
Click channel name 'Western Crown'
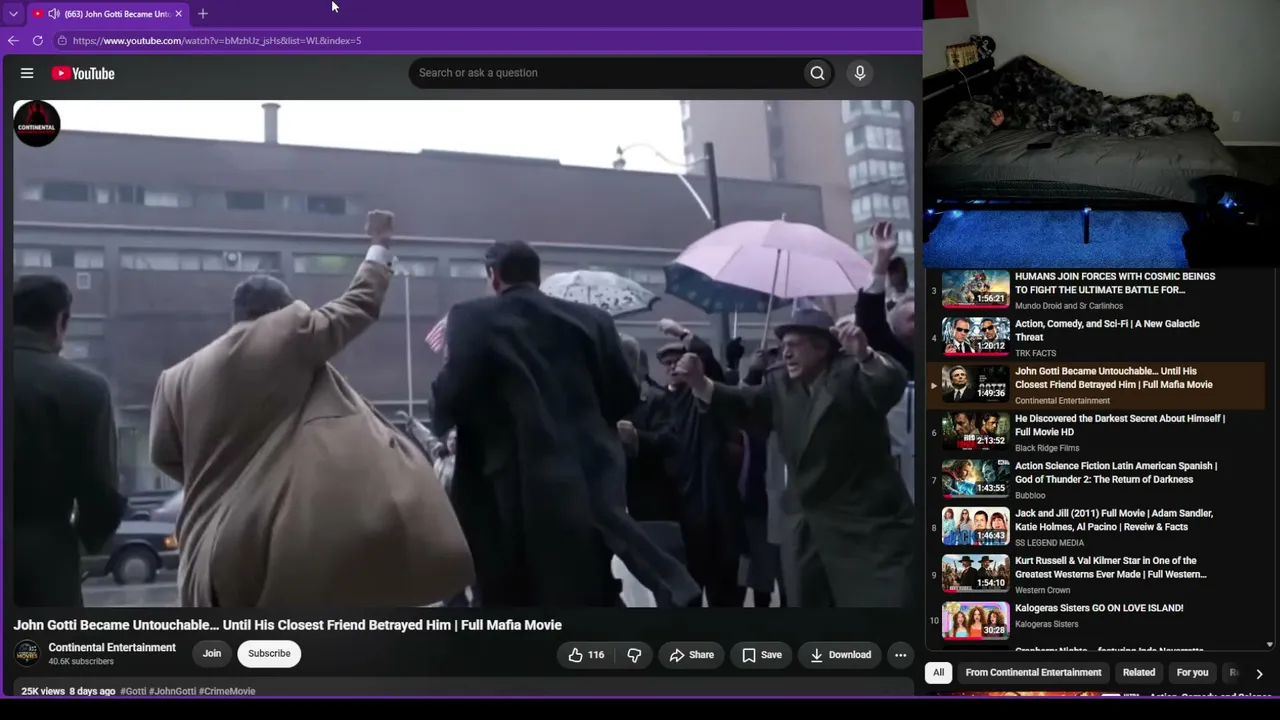1042,590
